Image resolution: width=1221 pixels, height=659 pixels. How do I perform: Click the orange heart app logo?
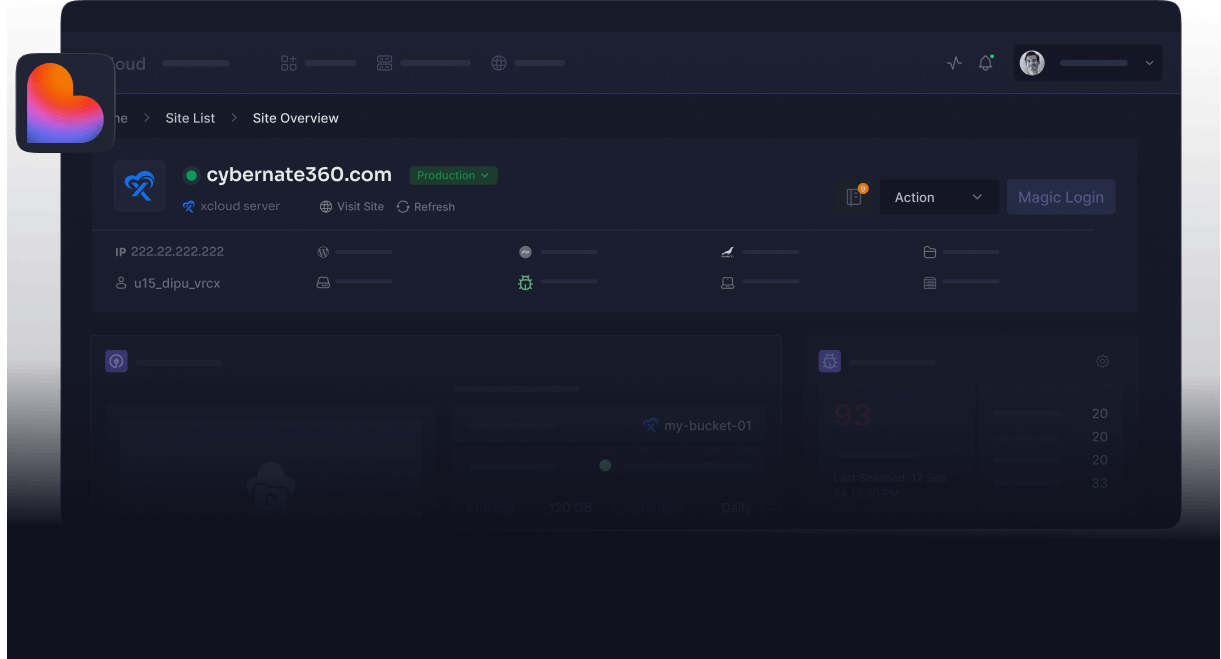65,103
